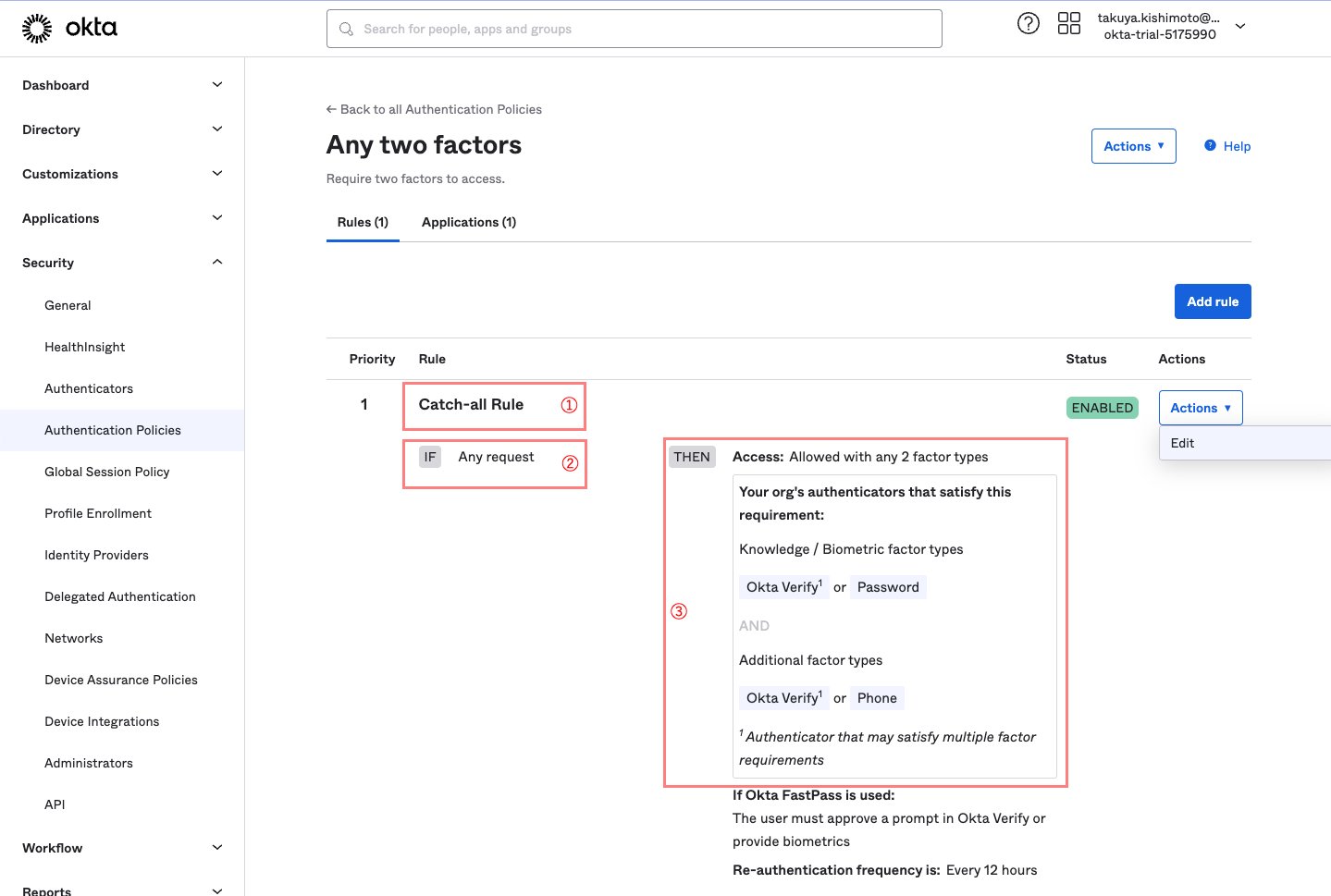Viewport: 1331px width, 896px height.
Task: Click the Add rule button
Action: tap(1212, 301)
